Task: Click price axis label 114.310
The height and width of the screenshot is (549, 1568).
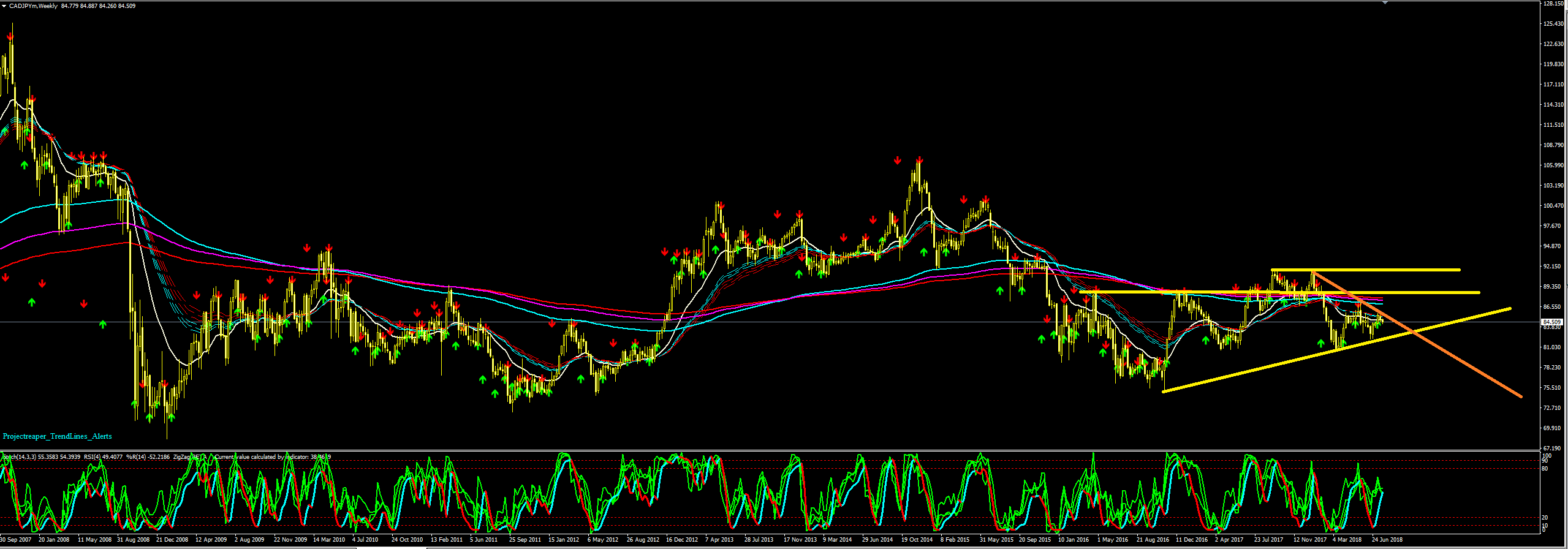Action: (x=1553, y=105)
